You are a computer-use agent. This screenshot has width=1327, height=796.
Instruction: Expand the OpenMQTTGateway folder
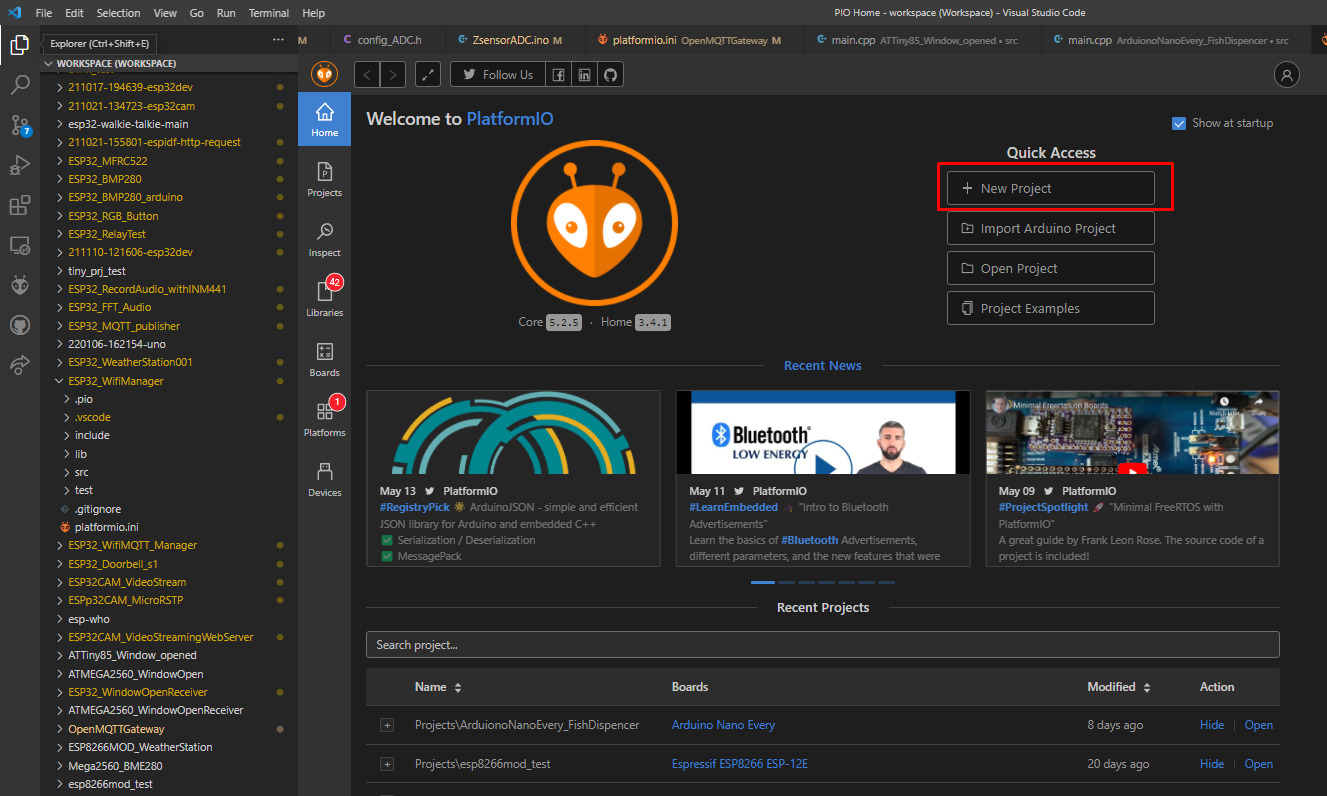point(60,729)
